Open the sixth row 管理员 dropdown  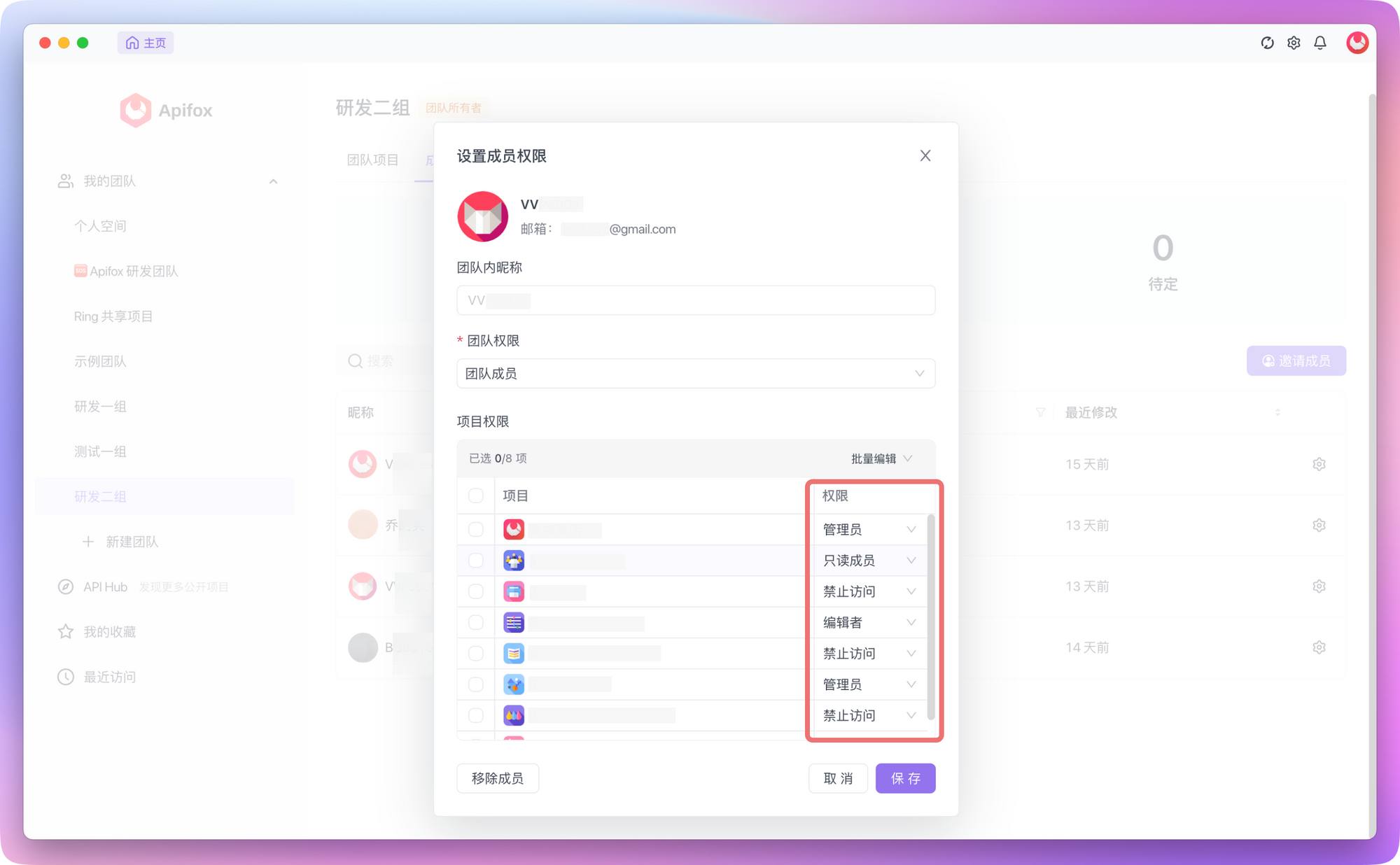pos(869,684)
